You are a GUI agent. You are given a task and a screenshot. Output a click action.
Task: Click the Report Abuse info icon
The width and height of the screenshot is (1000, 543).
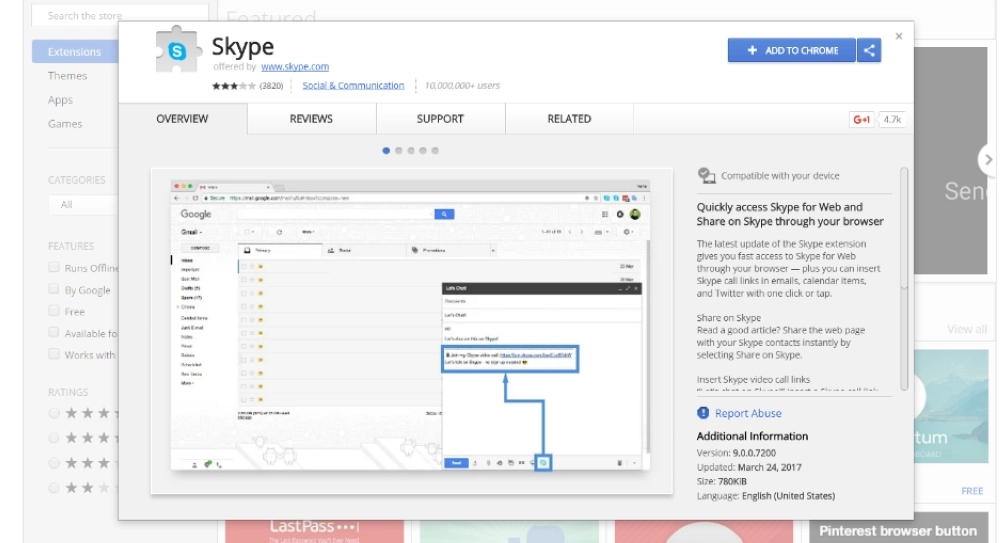pyautogui.click(x=704, y=413)
